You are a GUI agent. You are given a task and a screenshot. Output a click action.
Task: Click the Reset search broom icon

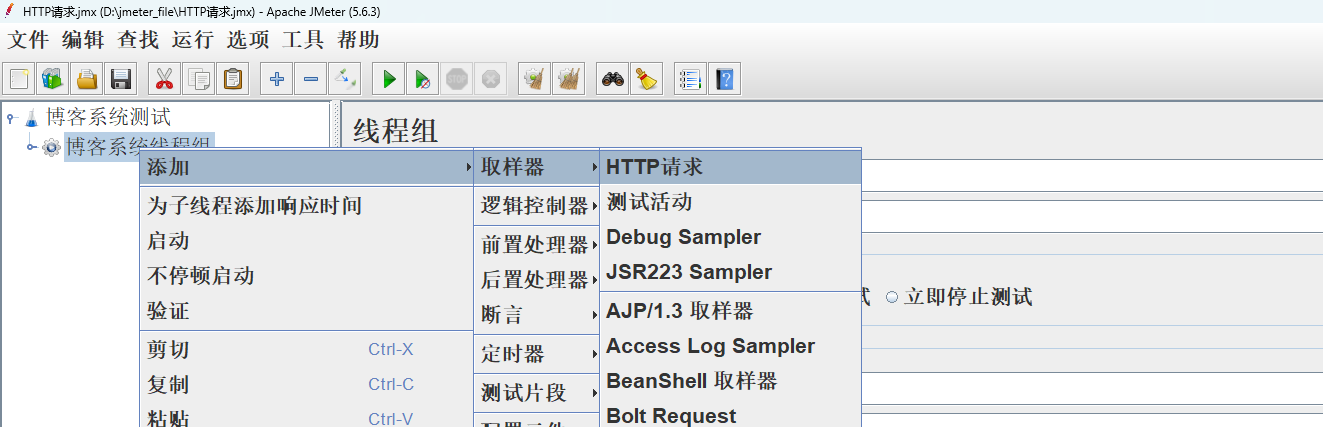point(647,78)
